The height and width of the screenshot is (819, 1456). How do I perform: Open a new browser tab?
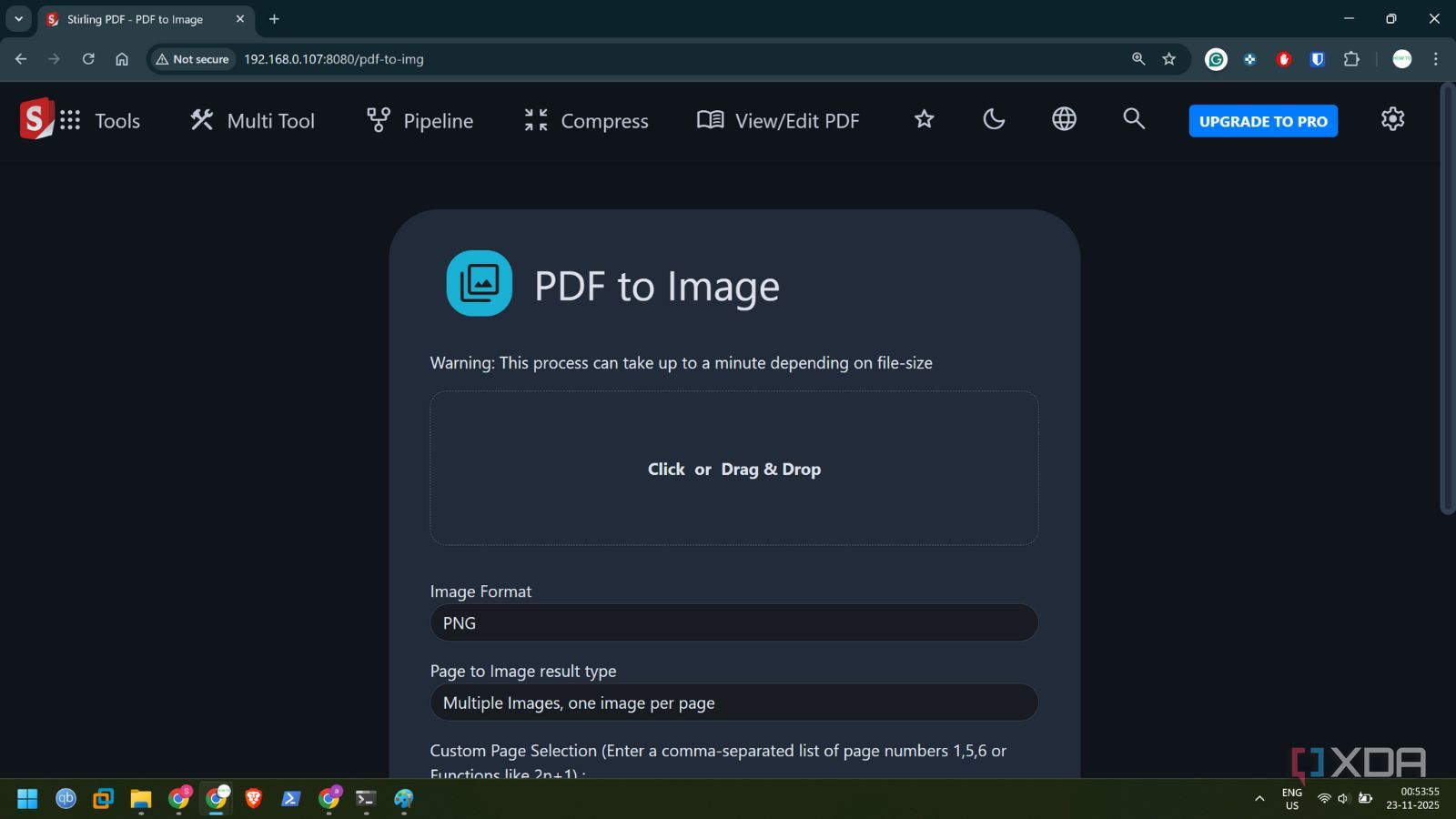[x=274, y=18]
